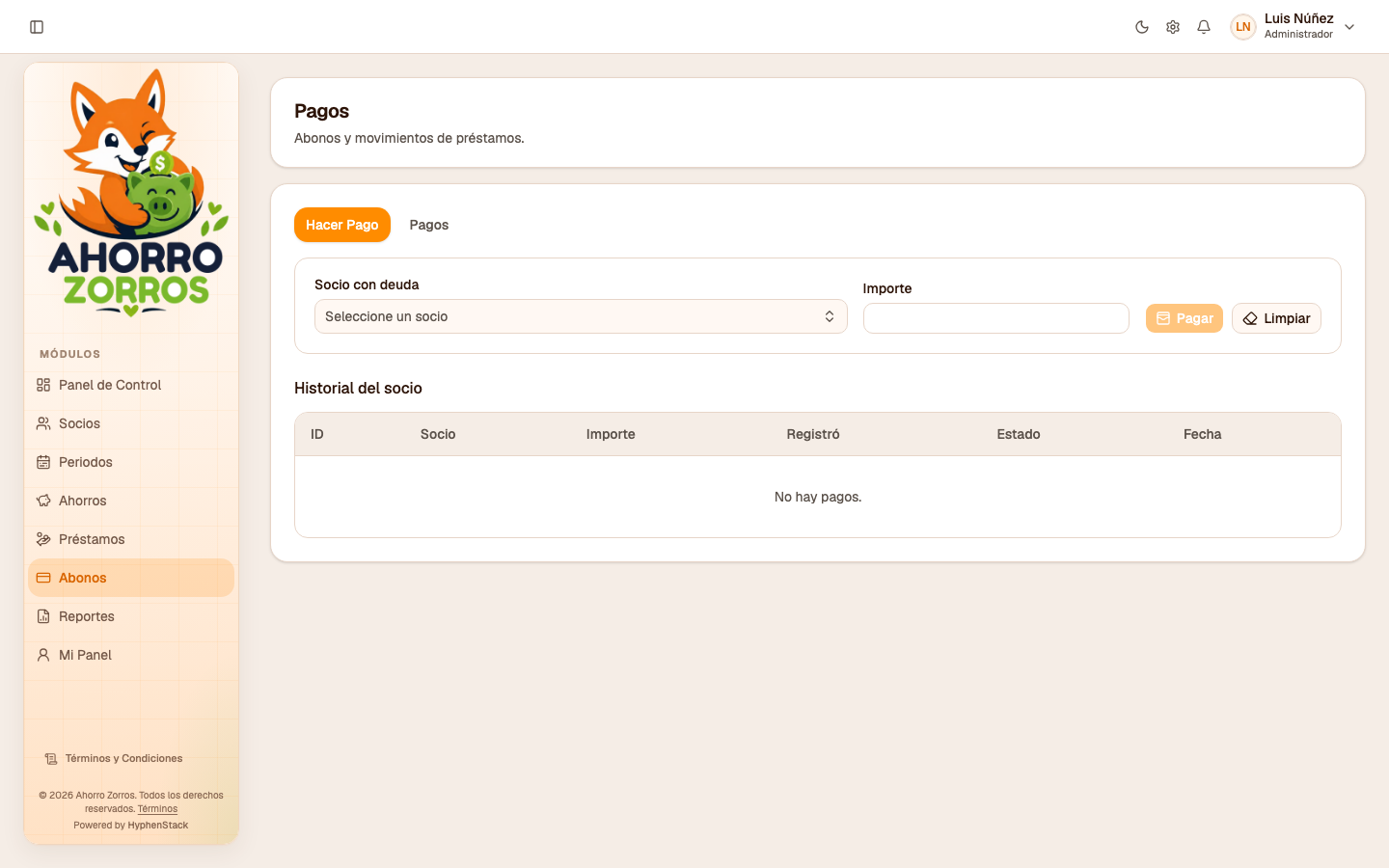Navigate to Ahorros module

coord(131,501)
